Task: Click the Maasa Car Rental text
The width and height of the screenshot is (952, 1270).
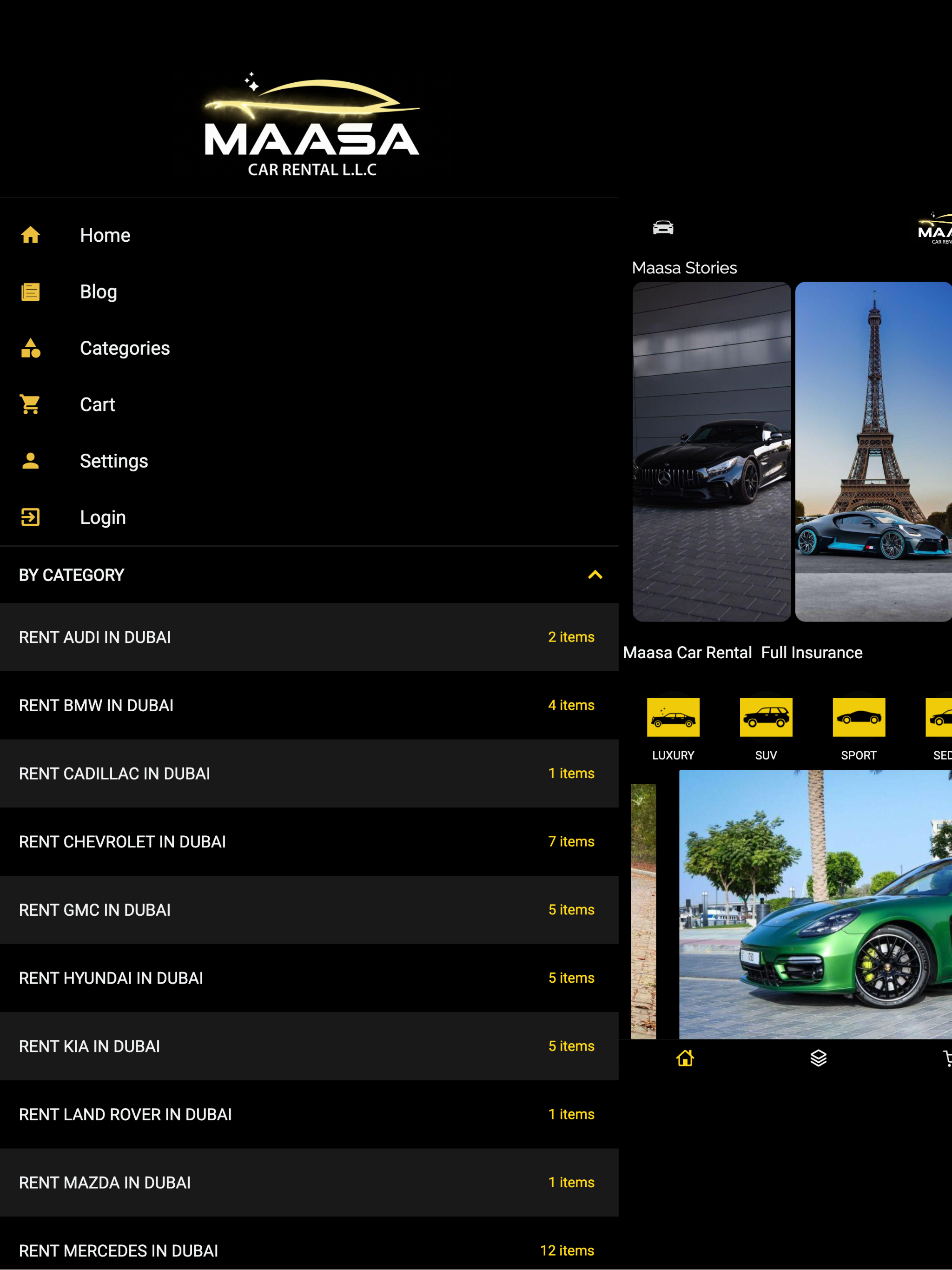Action: click(688, 653)
